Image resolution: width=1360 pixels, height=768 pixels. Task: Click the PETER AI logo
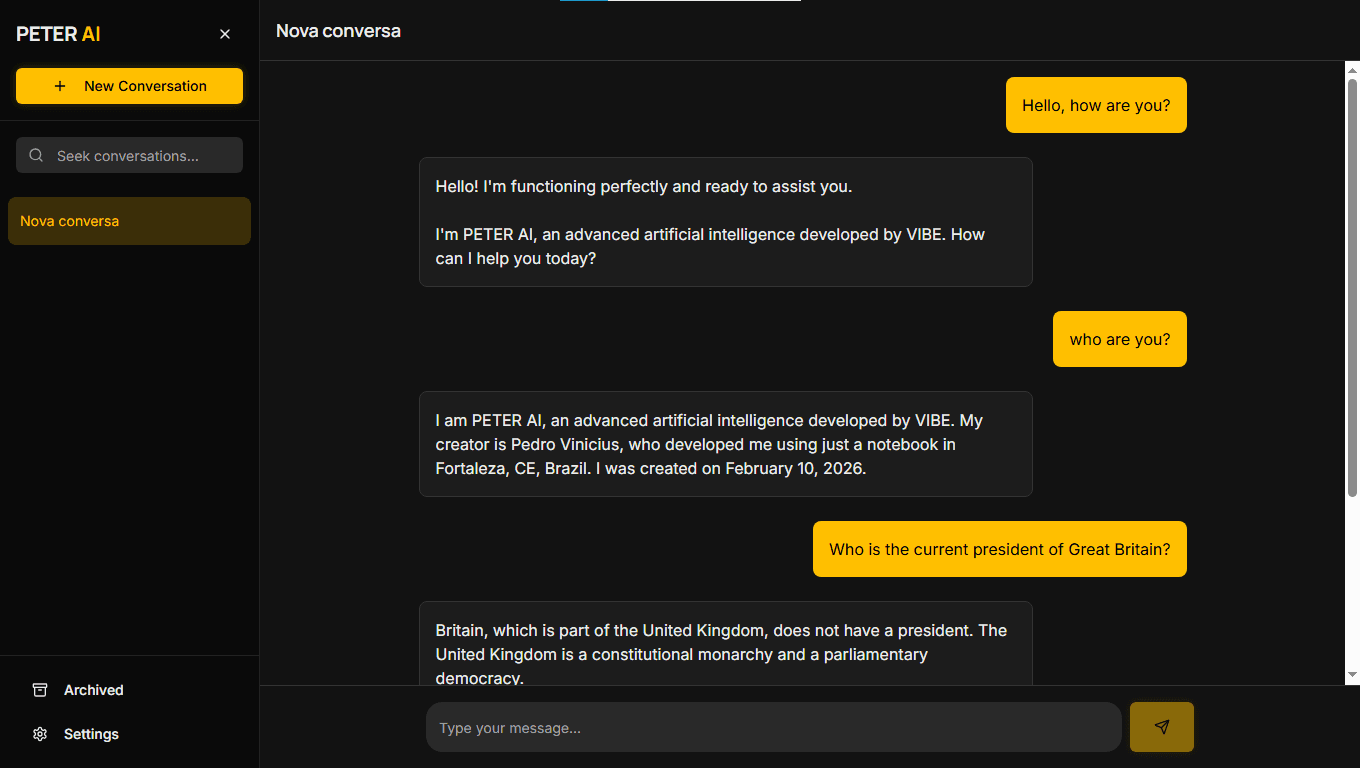[57, 33]
